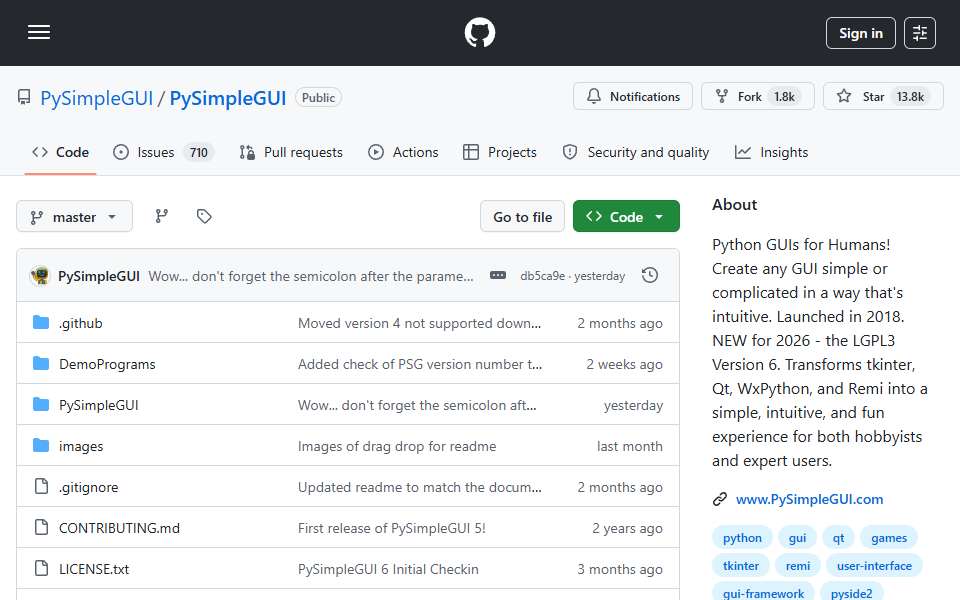Select the tkinter topic tag
Screen dimensions: 960x600
pyautogui.click(x=741, y=566)
